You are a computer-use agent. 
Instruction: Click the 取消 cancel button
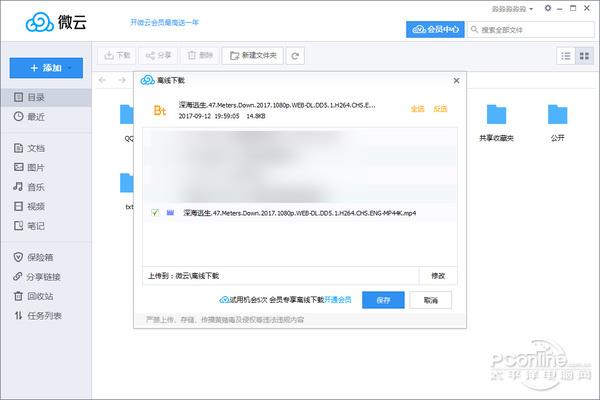[x=430, y=300]
